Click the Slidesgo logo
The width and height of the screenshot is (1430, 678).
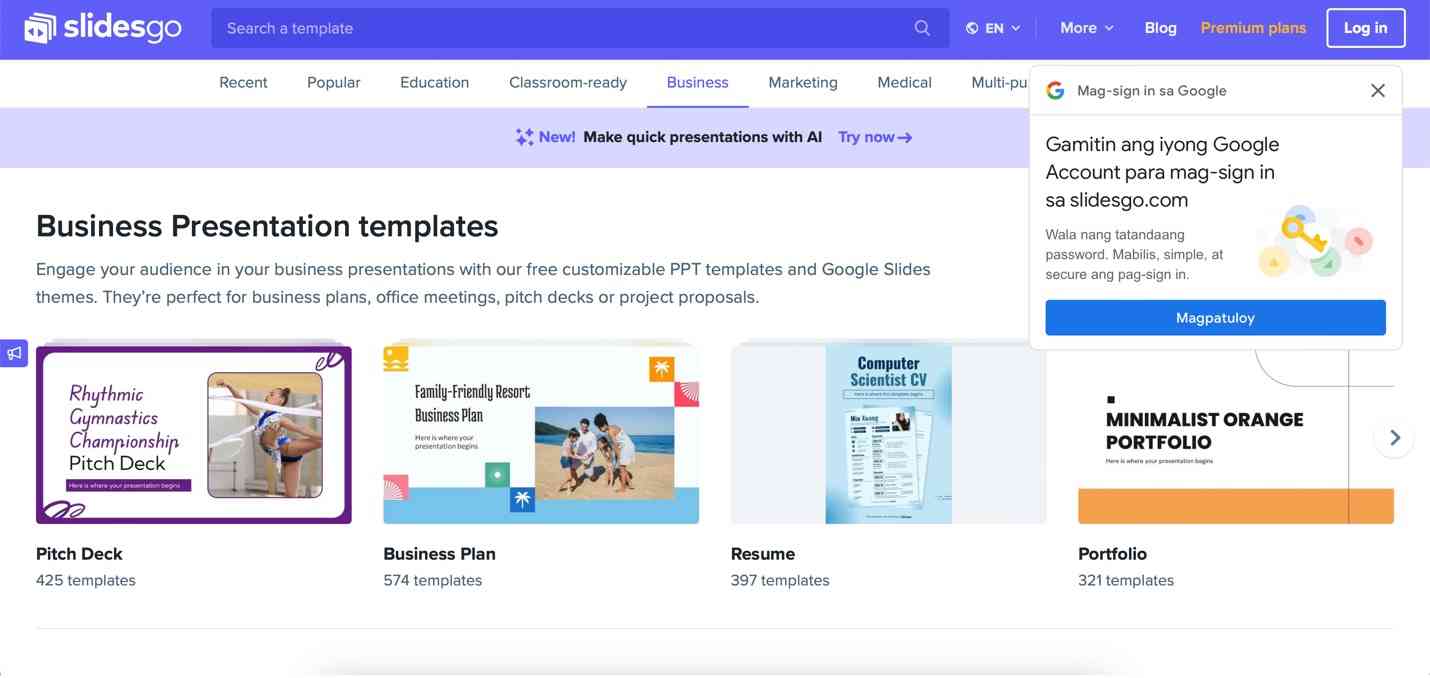(x=103, y=28)
